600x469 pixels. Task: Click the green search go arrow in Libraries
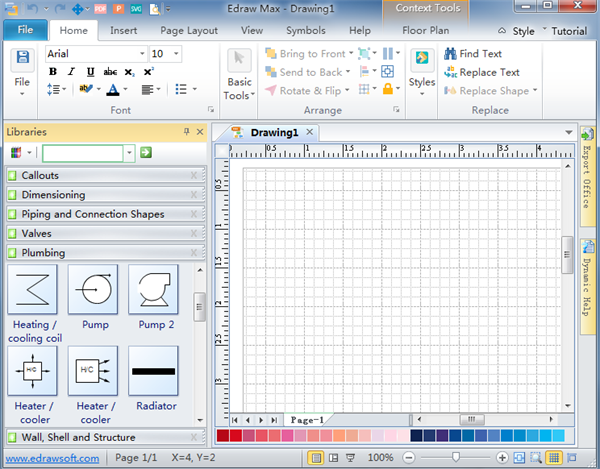tap(146, 152)
